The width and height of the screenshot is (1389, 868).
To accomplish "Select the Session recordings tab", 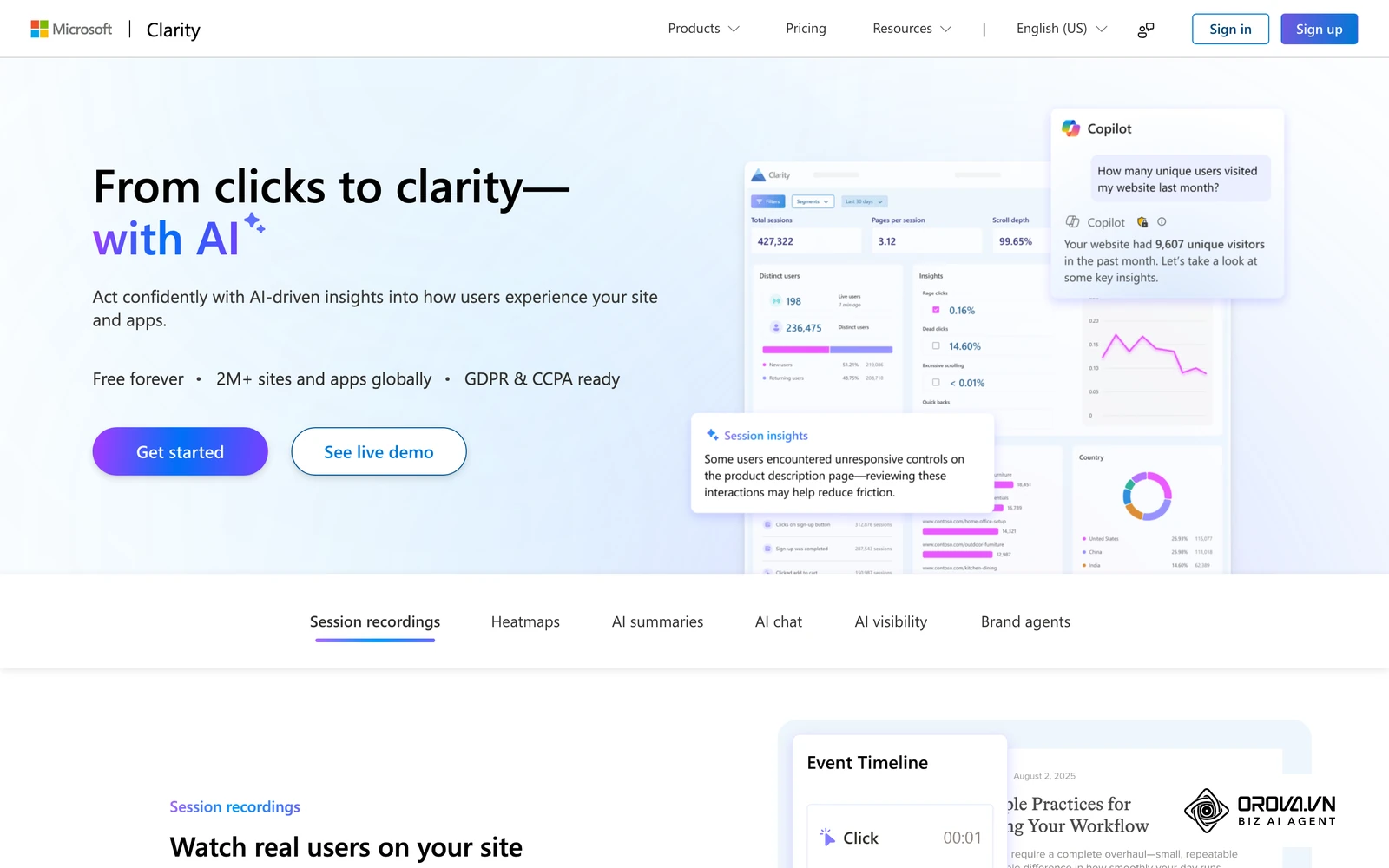I will coord(375,621).
